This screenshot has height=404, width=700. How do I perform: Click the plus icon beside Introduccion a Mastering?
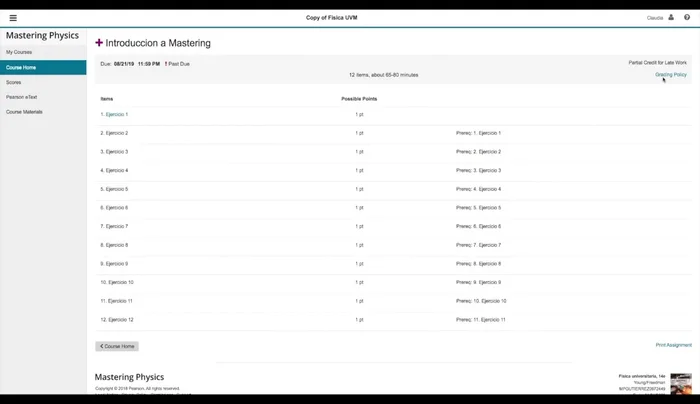point(99,43)
